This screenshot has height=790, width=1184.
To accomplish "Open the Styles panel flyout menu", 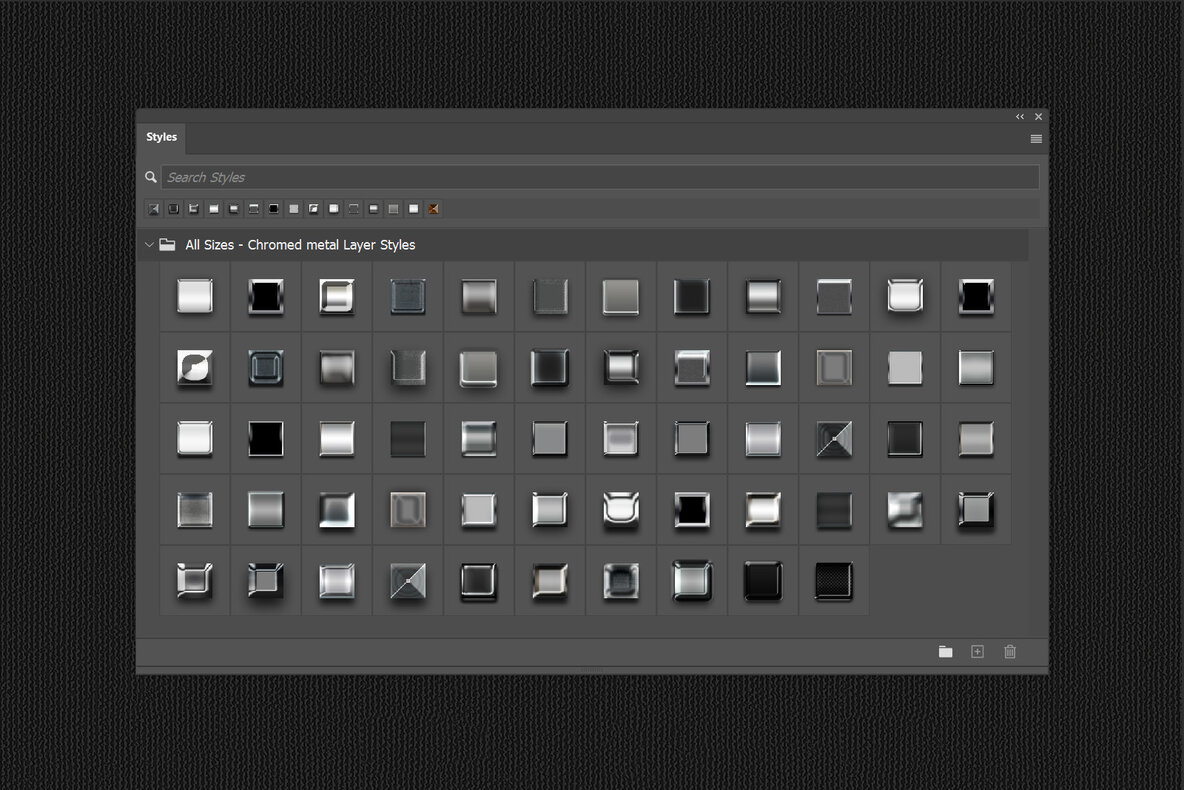I will tap(1036, 139).
